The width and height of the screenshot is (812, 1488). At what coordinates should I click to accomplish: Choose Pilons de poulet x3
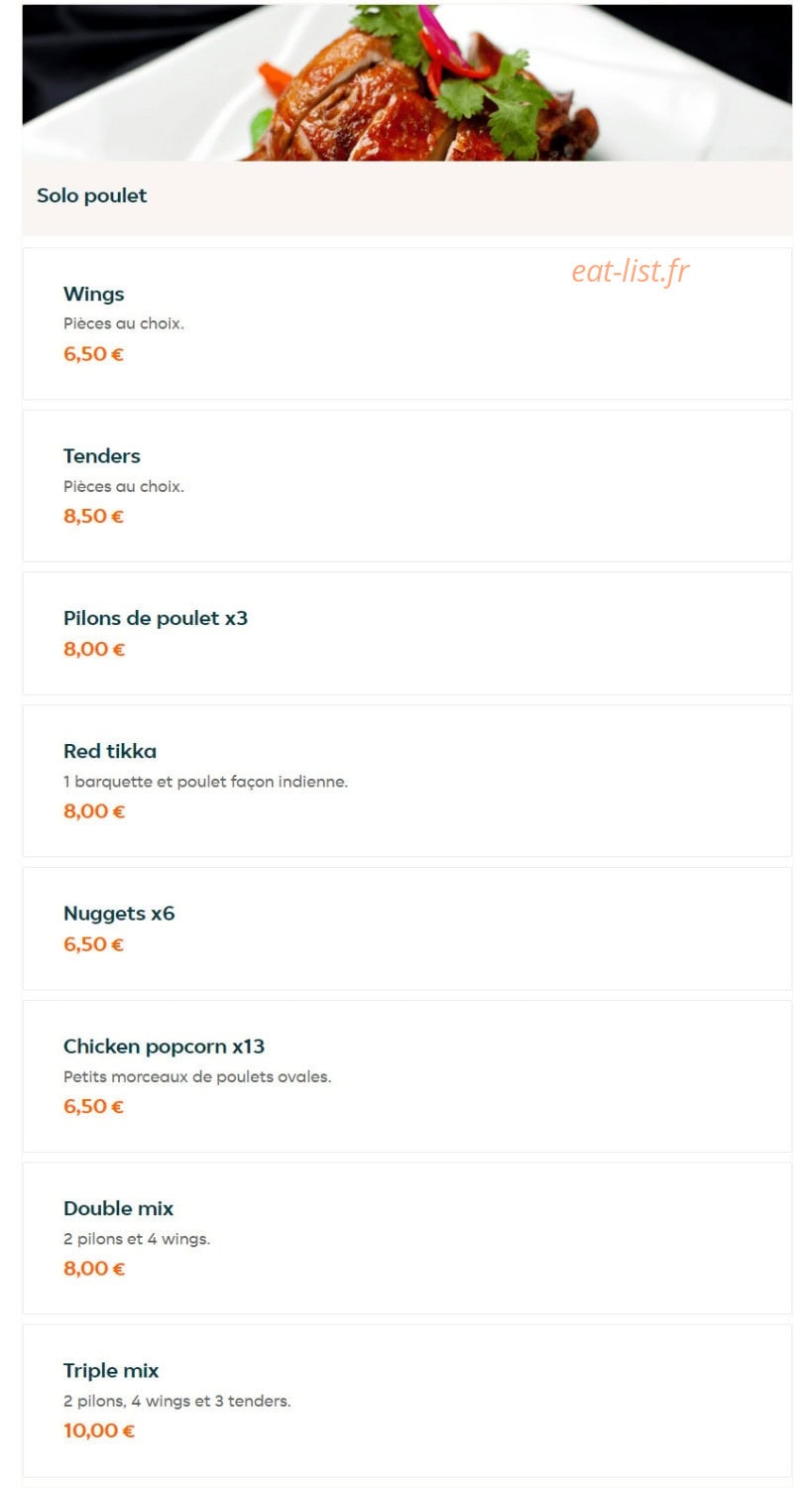(406, 633)
